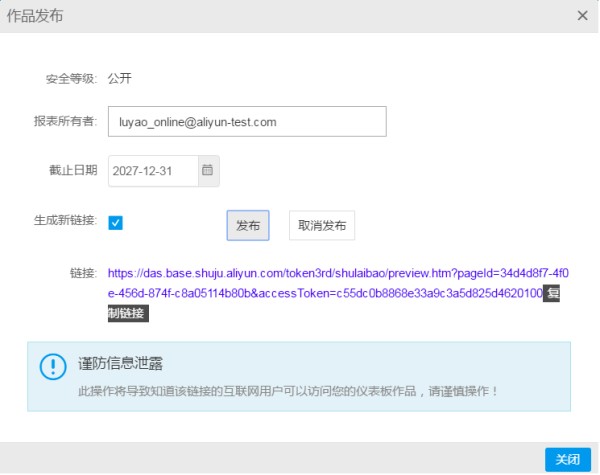
Task: Click the 取消发布 button
Action: [322, 225]
